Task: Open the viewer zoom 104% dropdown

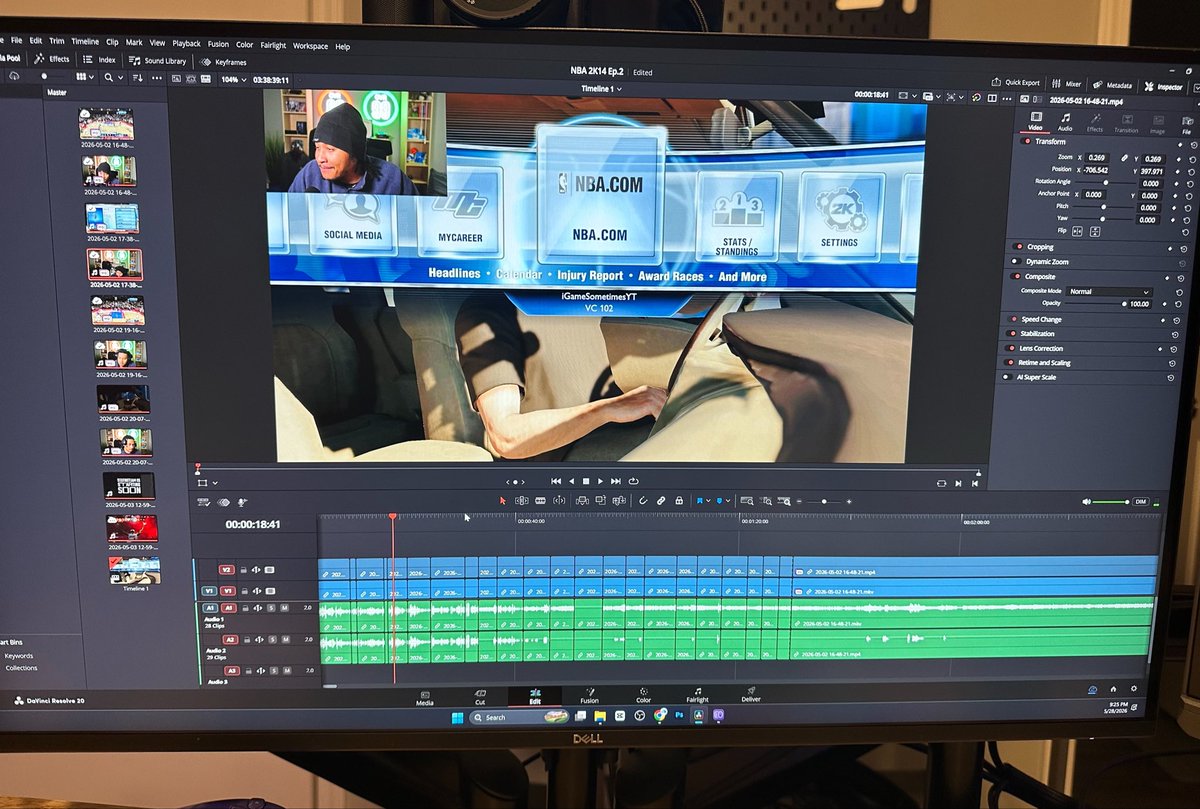Action: pyautogui.click(x=234, y=80)
